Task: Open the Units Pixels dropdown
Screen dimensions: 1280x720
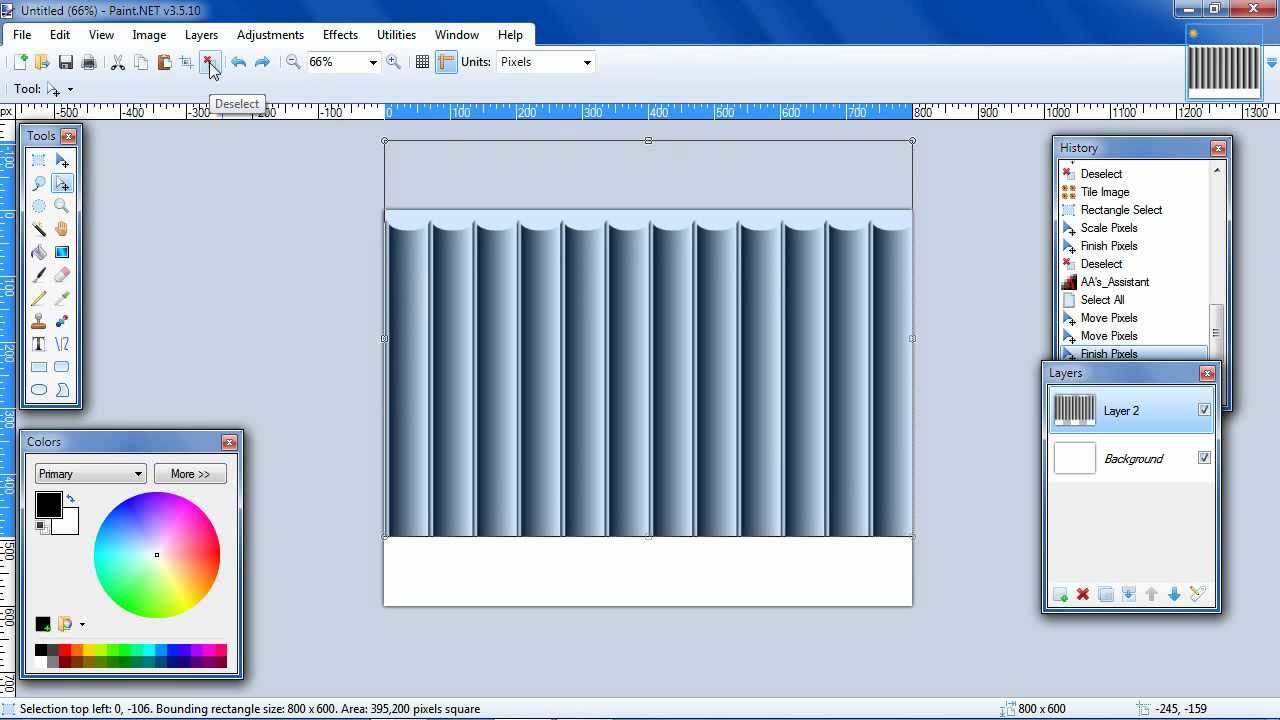Action: (x=587, y=62)
